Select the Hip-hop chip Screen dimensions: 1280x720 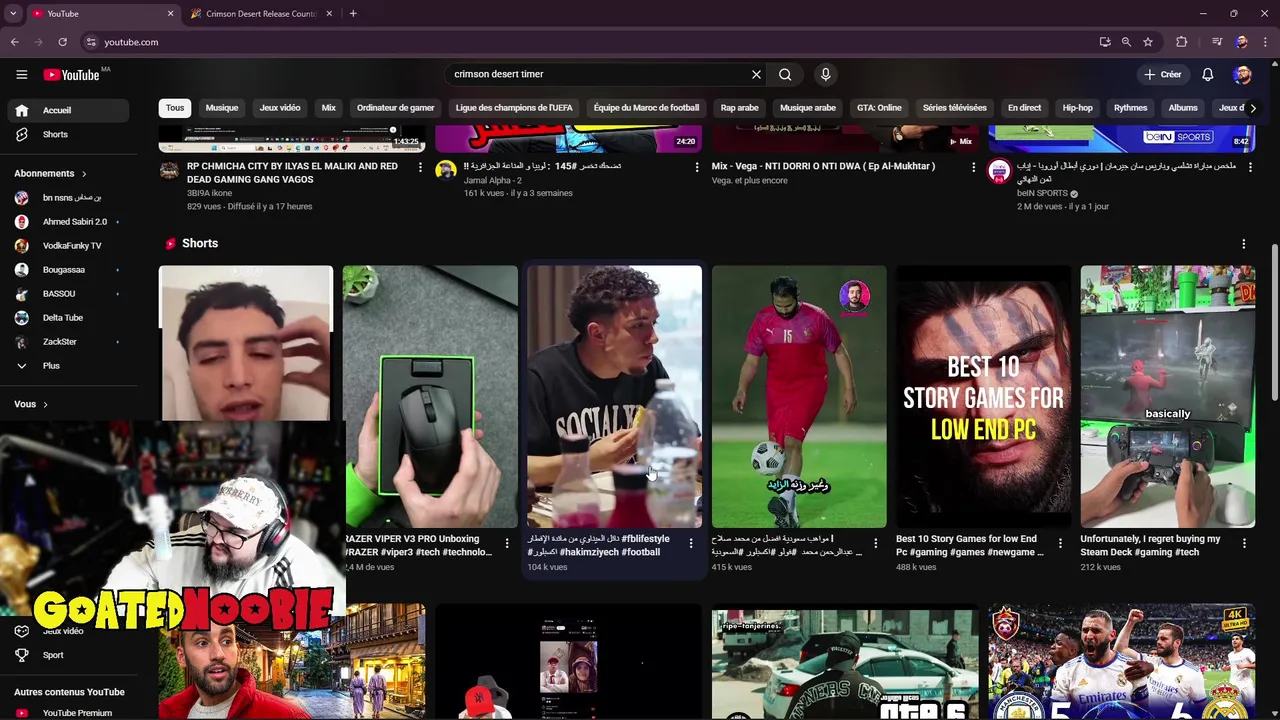1077,108
